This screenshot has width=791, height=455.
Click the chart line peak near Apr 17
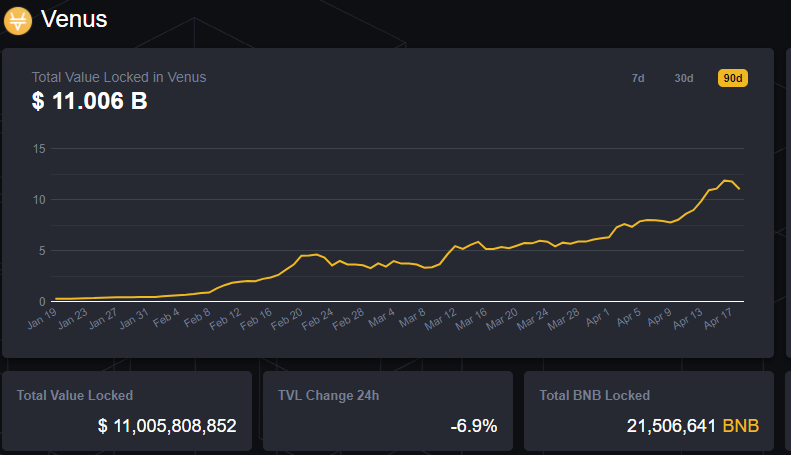(x=727, y=181)
